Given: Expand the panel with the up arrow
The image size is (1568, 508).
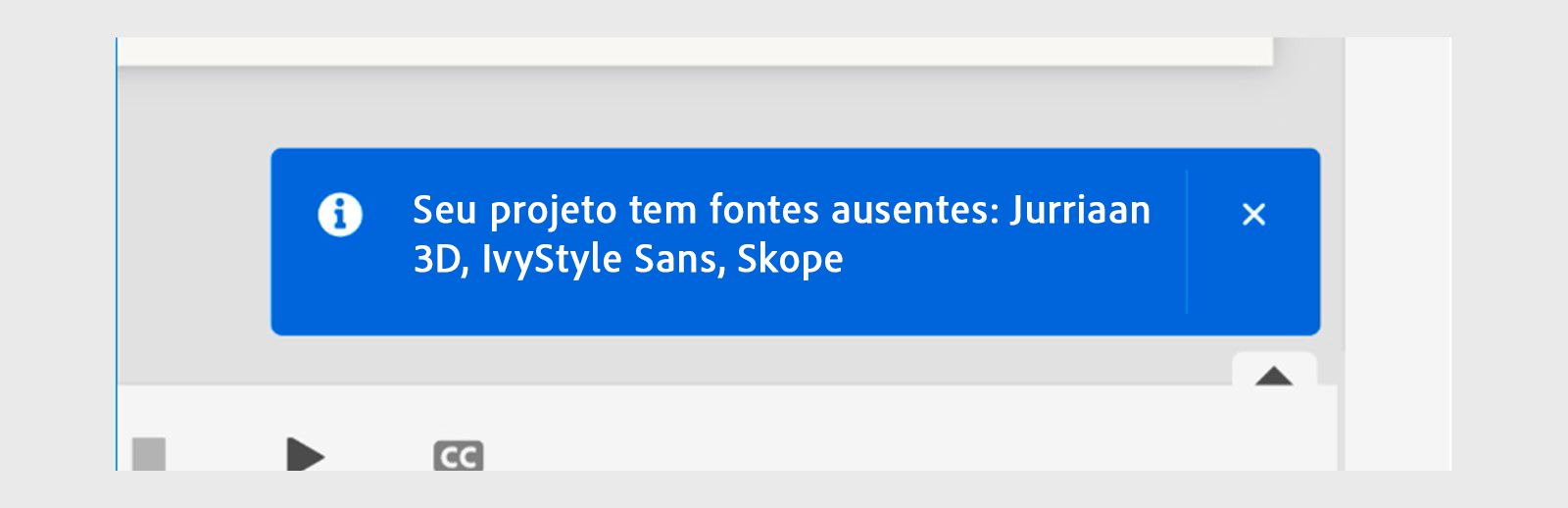Looking at the screenshot, I should (1274, 375).
